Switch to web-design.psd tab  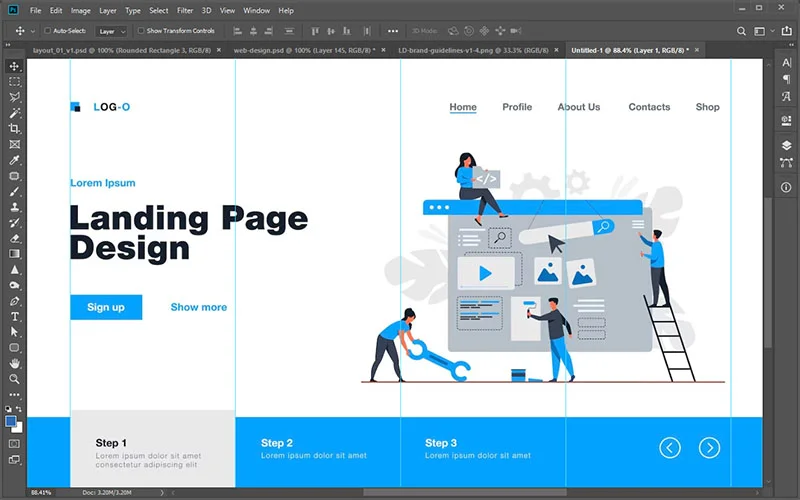point(304,50)
